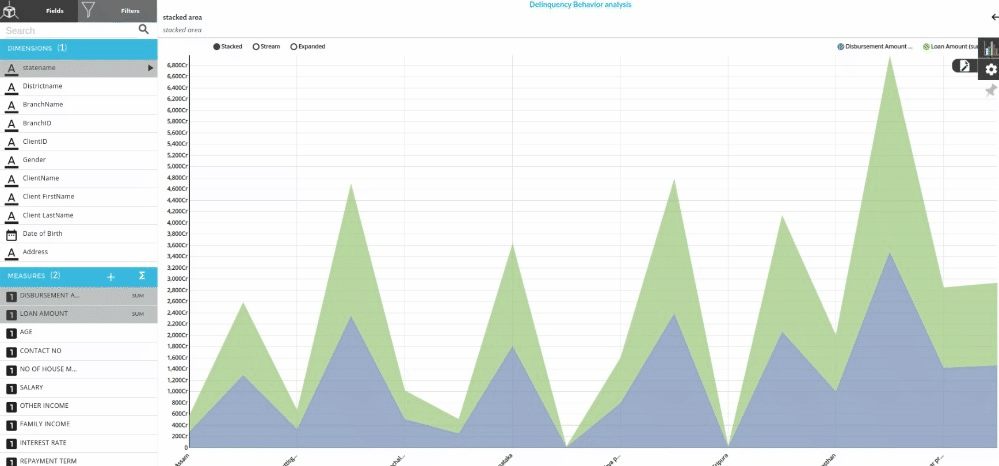Select the ClientName dimension
Viewport: 999px width, 466px height.
78,178
